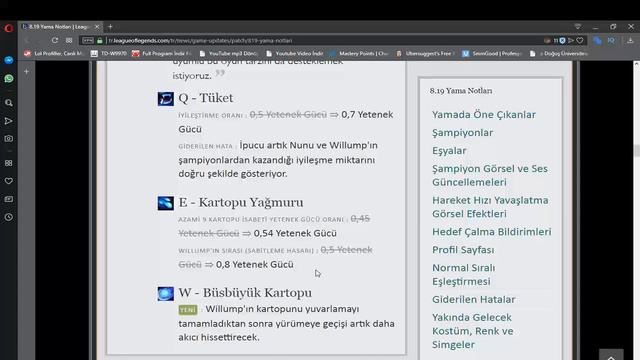Screen dimensions: 640x360
Task: Open the blue extension icon beside address bar
Action: tap(597, 40)
